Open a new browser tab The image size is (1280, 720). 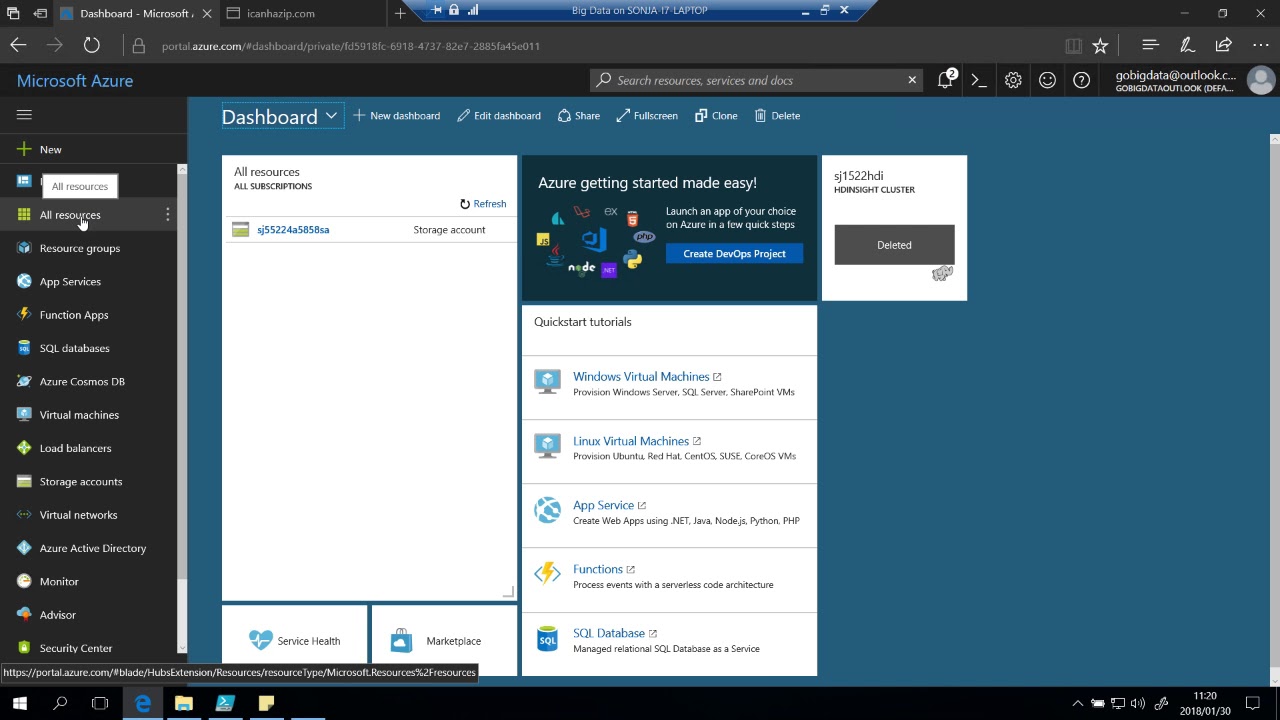pos(400,13)
